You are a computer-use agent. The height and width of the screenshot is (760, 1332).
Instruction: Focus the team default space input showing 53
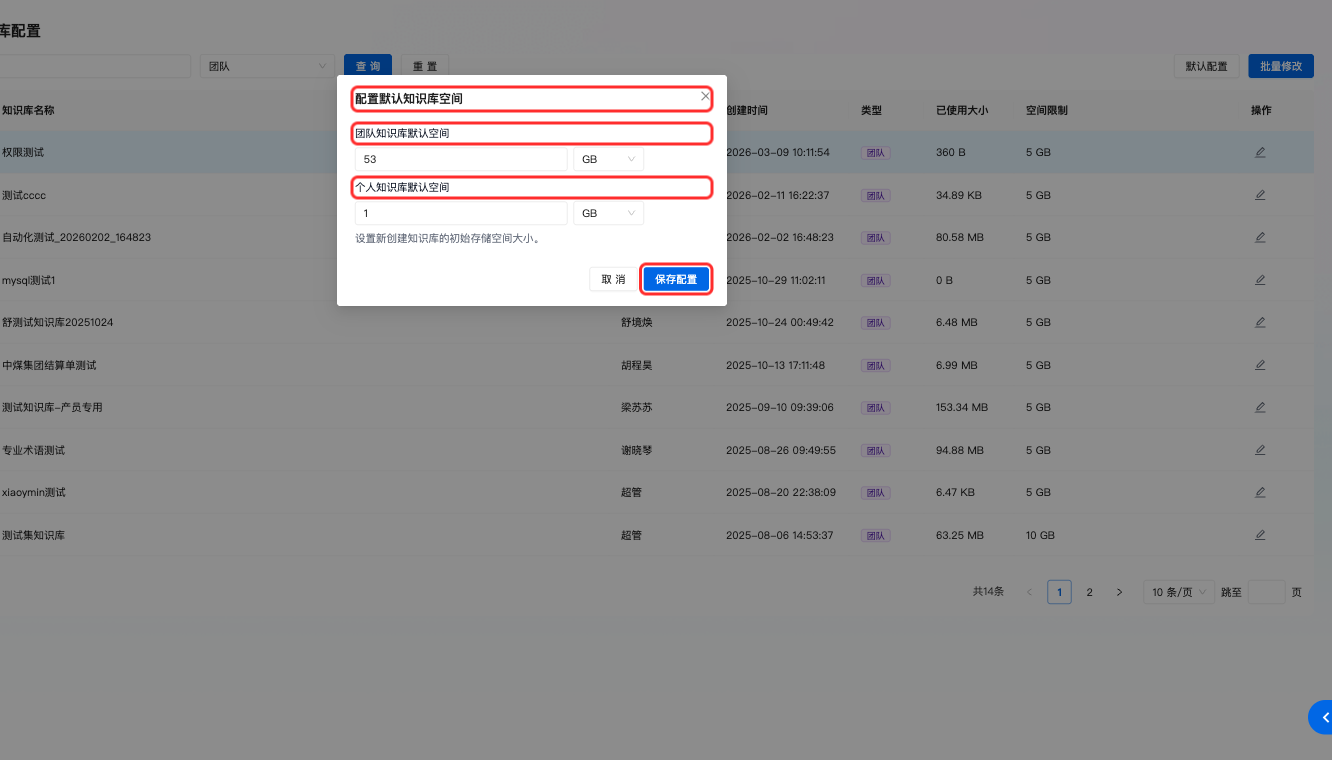pos(460,159)
